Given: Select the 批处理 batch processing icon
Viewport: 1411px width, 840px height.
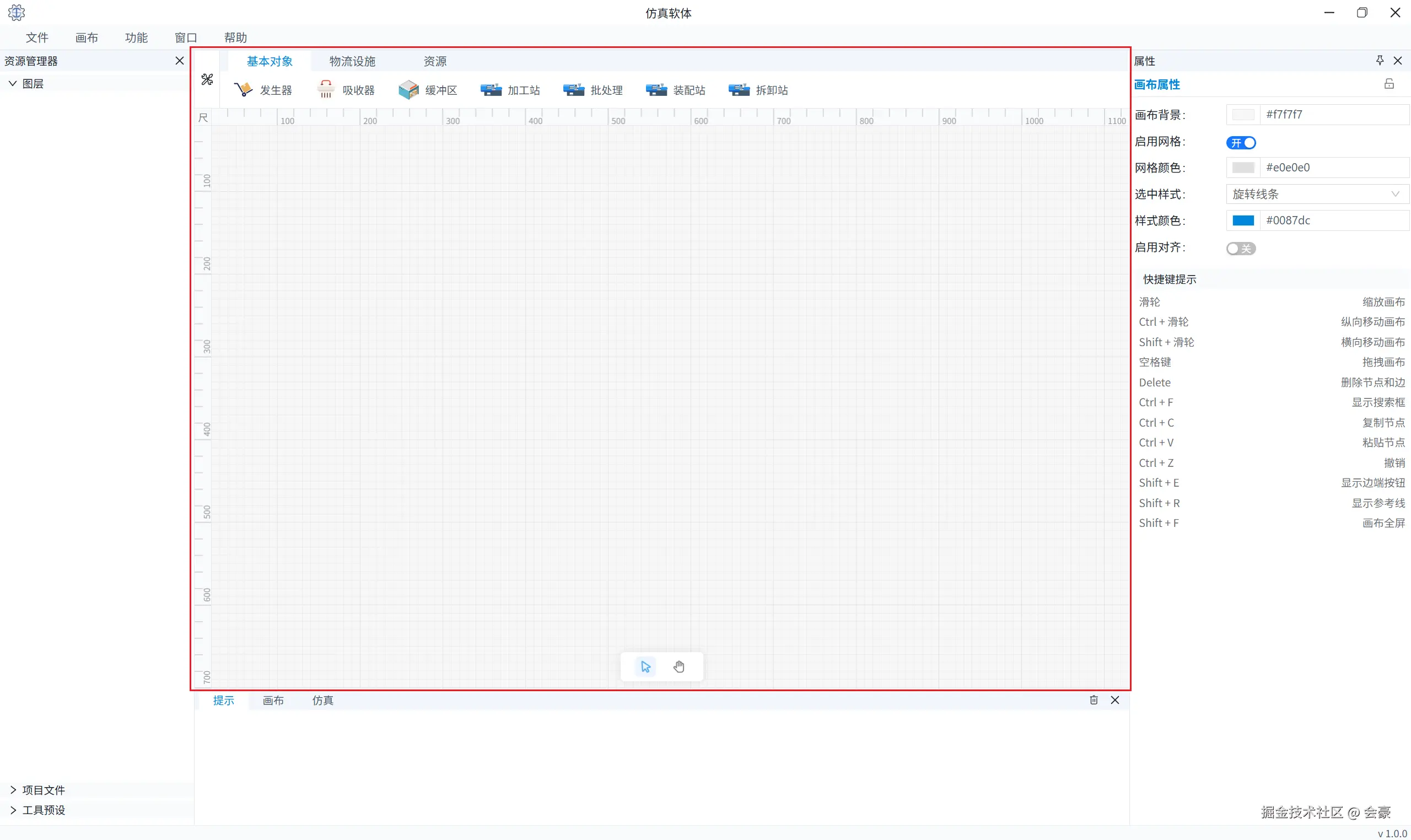Looking at the screenshot, I should [x=573, y=89].
